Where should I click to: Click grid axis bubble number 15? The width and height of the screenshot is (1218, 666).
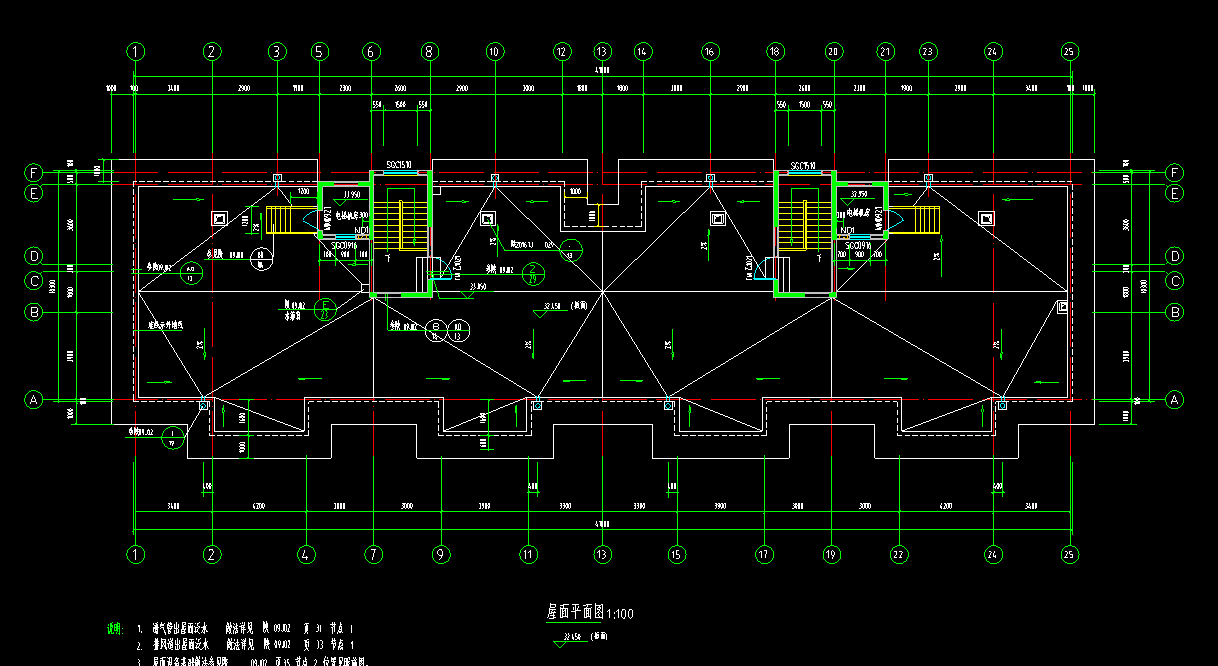click(676, 553)
